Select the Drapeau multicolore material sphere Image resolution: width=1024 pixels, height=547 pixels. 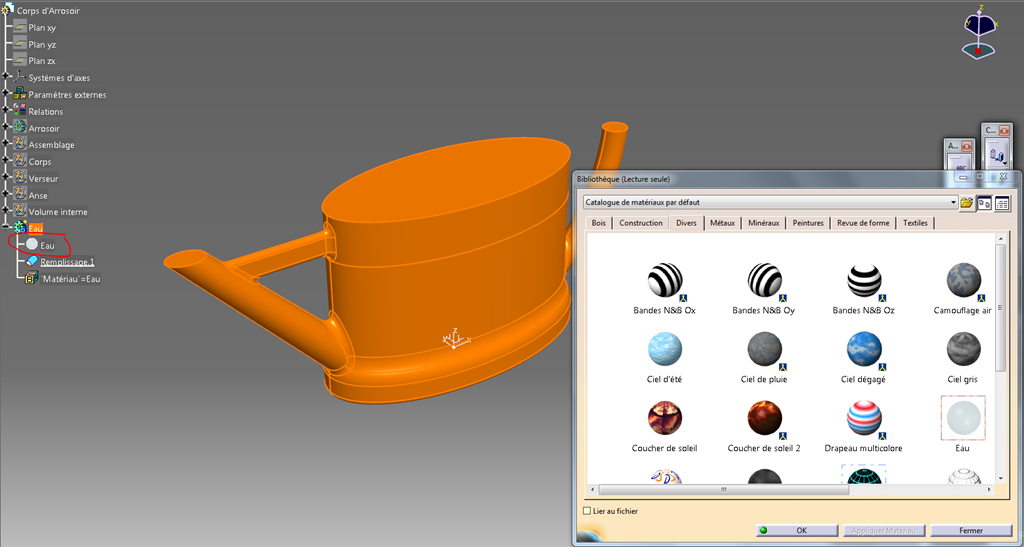(864, 418)
